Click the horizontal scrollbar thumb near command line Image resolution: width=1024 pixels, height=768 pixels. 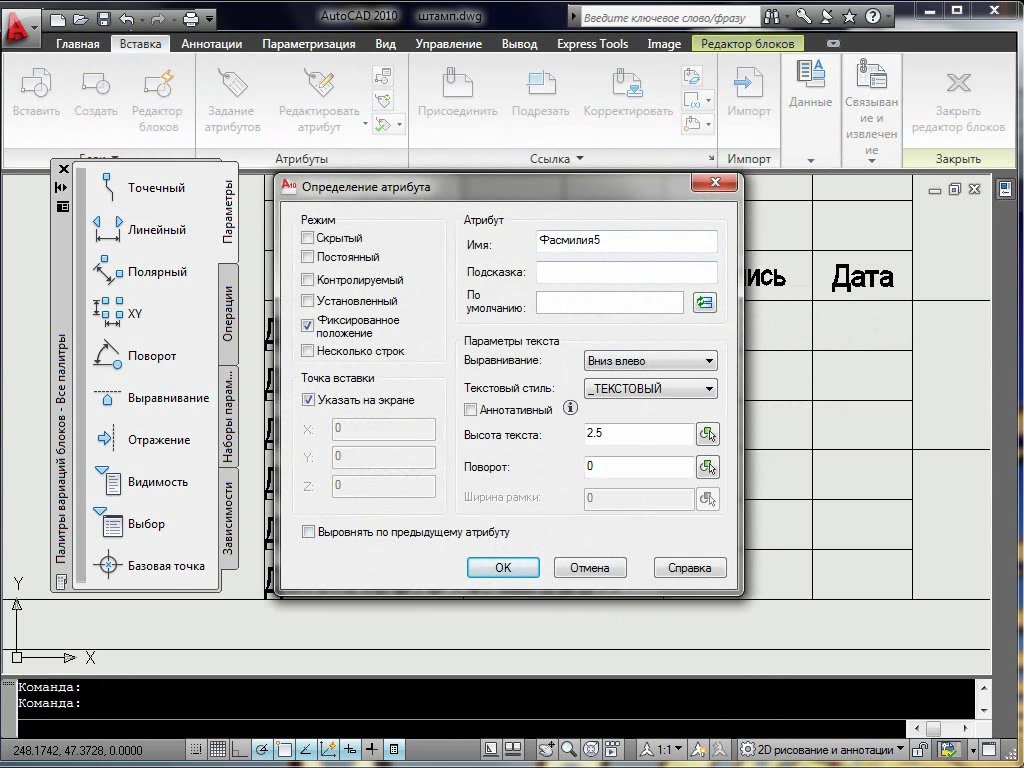[x=932, y=729]
